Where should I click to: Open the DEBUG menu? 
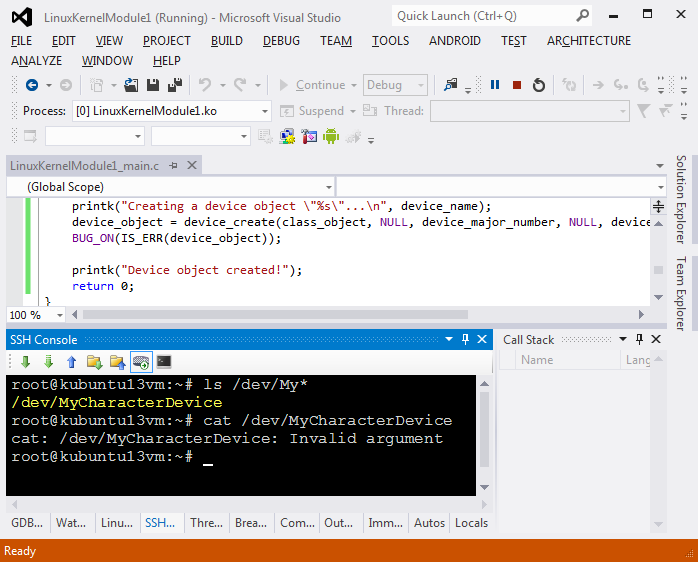click(281, 41)
